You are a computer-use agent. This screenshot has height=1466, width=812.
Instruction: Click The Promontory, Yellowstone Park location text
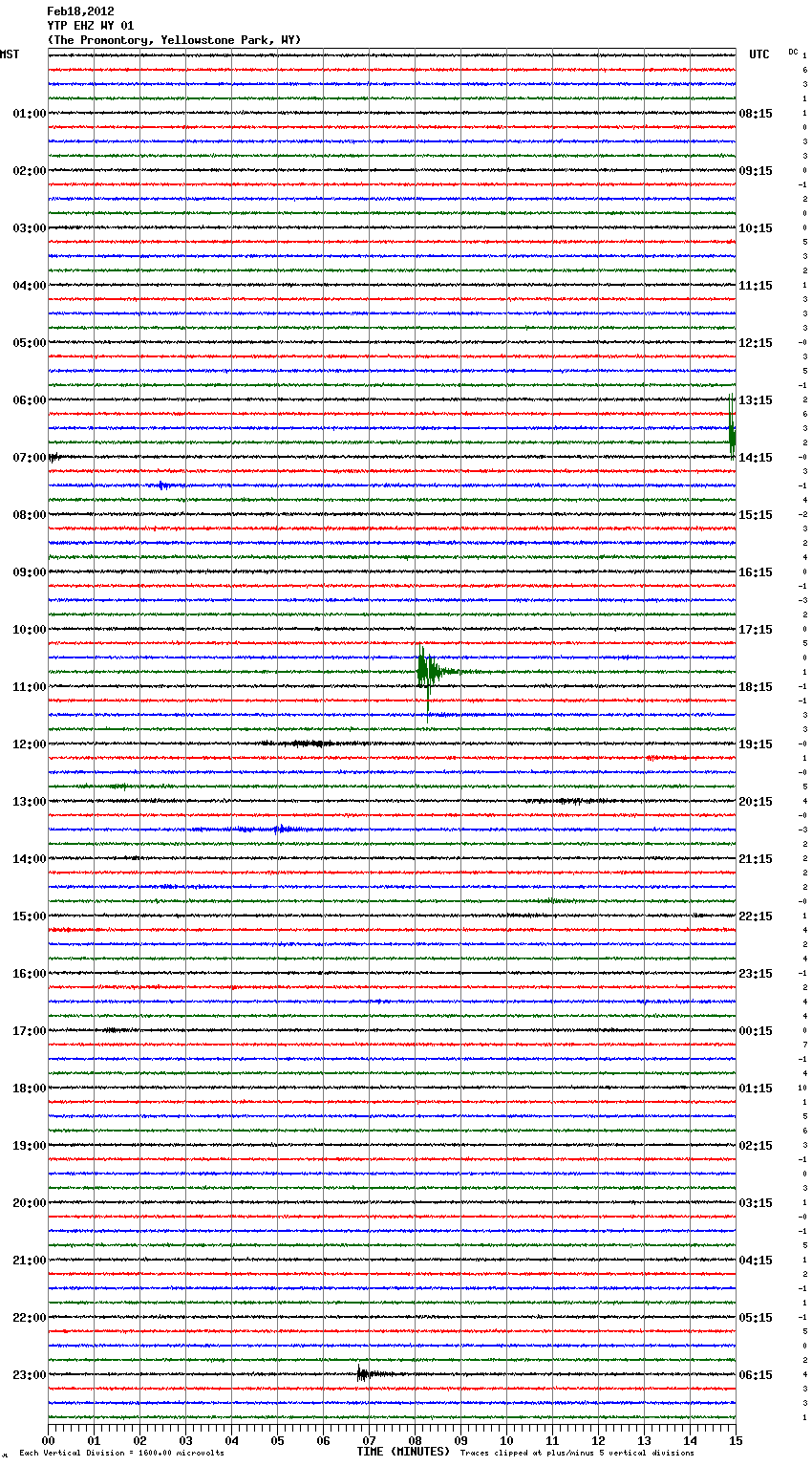tap(174, 40)
